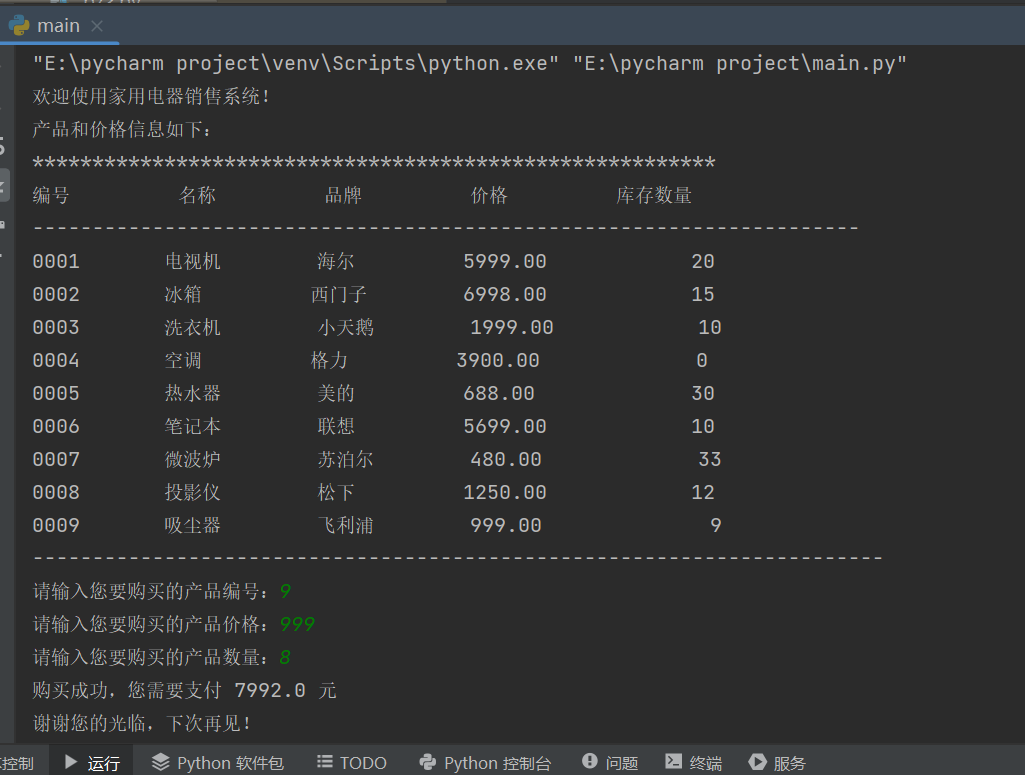Click the terminal prompt icon
Image resolution: width=1025 pixels, height=775 pixels.
tap(673, 761)
